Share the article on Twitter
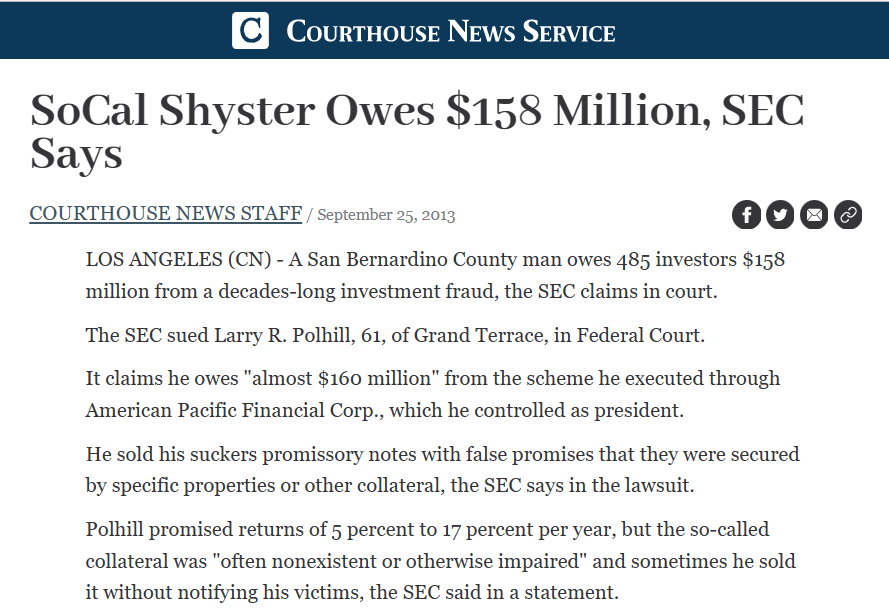 [780, 214]
